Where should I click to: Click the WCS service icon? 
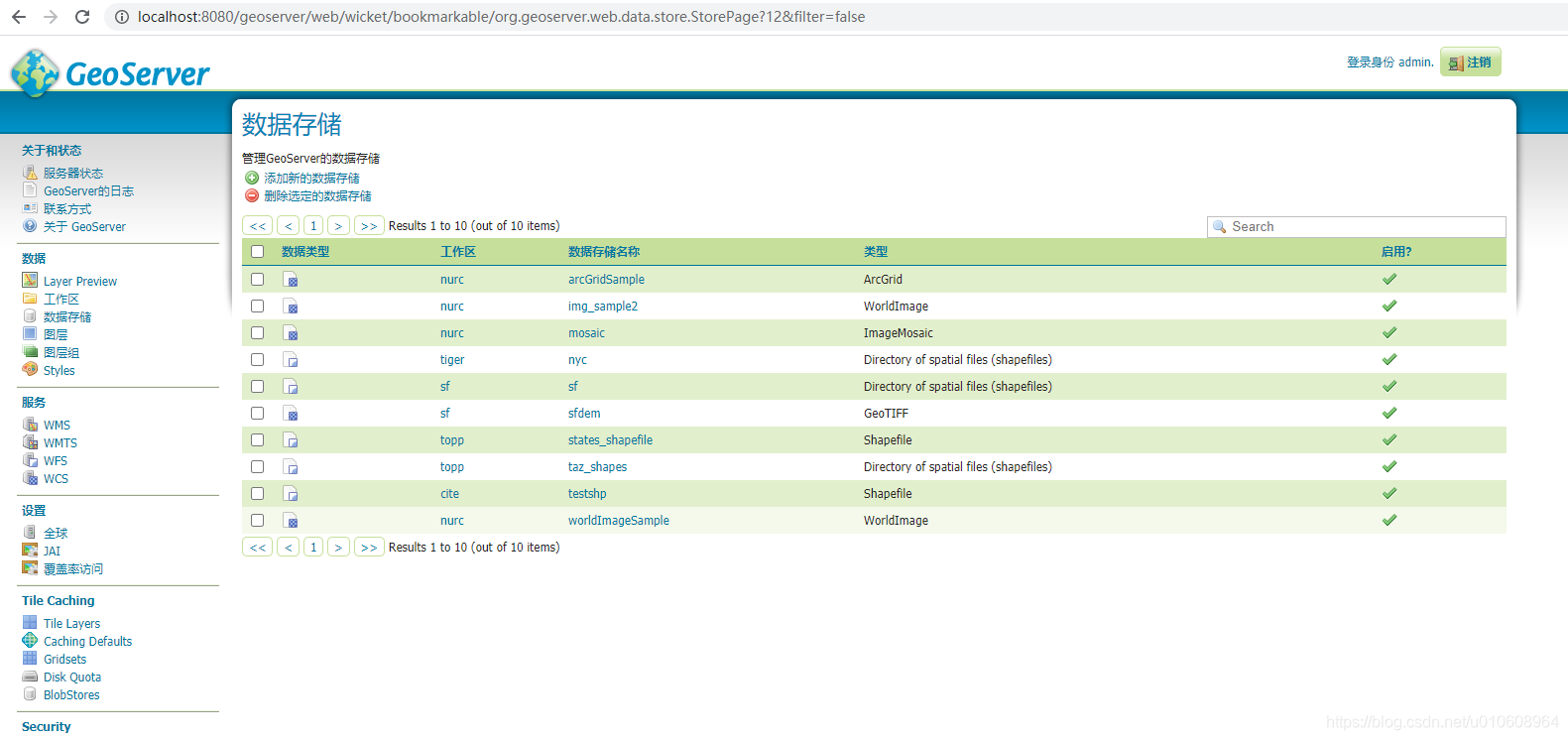(x=30, y=478)
